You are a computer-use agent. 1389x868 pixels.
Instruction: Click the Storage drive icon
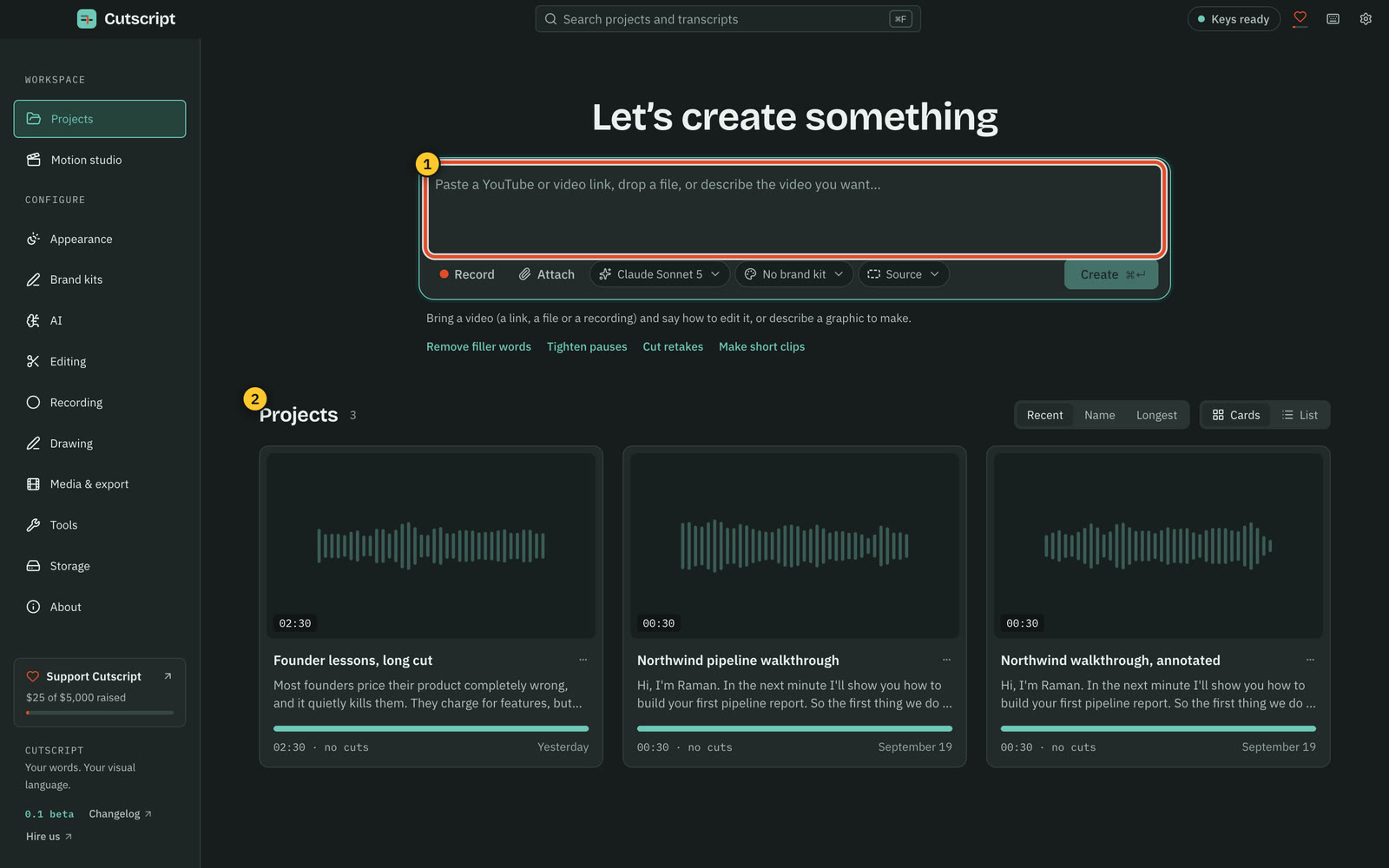(33, 565)
